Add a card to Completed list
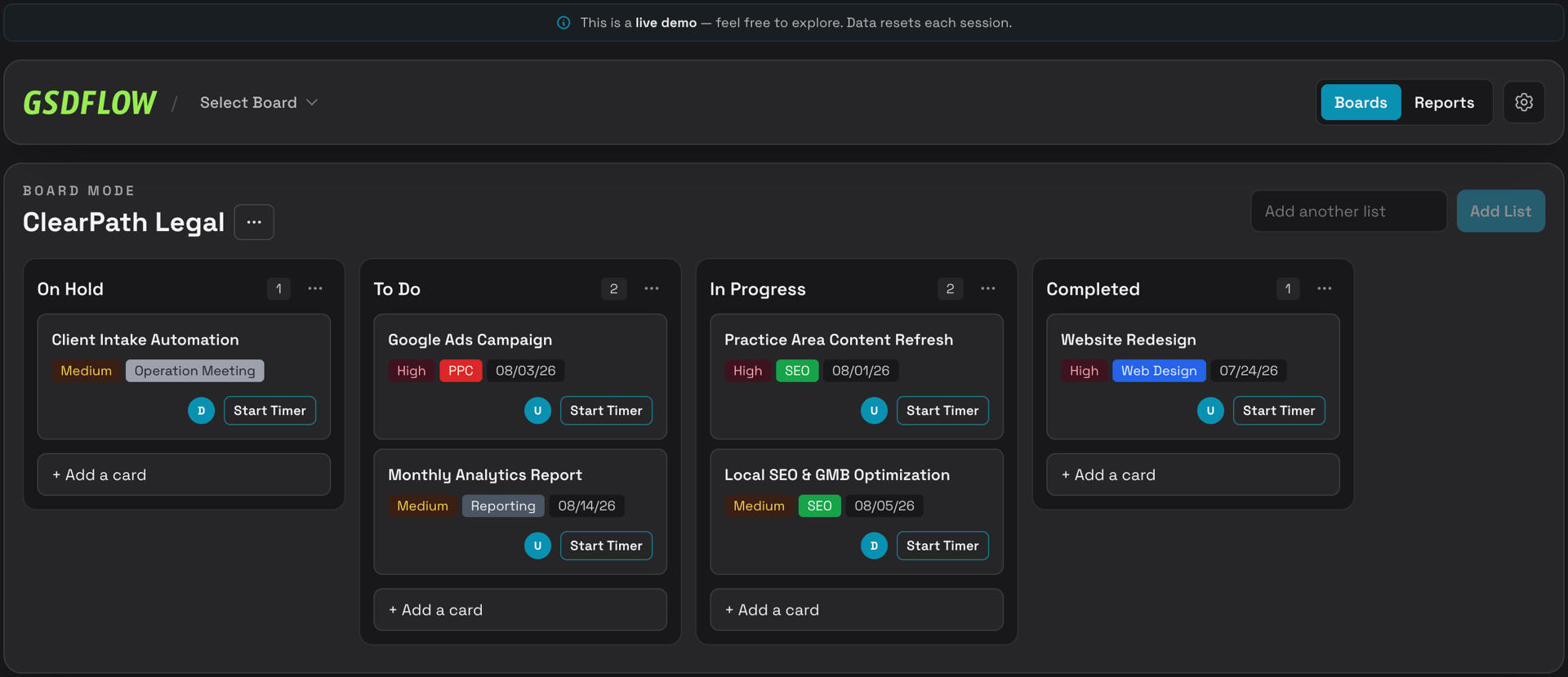This screenshot has height=677, width=1568. tap(1193, 474)
